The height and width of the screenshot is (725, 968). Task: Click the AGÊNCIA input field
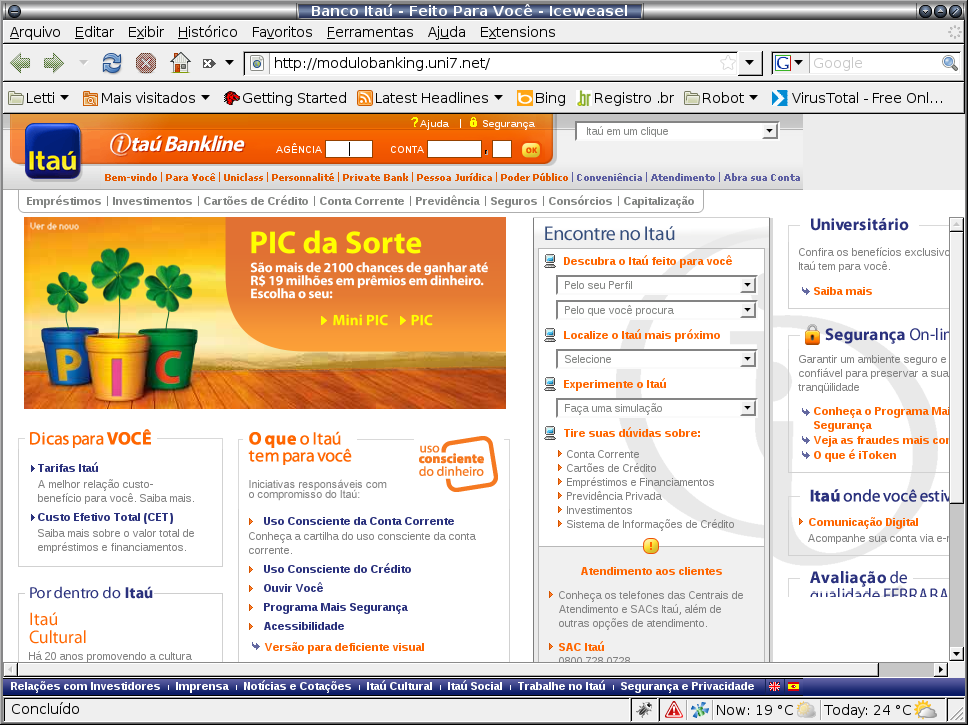click(x=349, y=149)
